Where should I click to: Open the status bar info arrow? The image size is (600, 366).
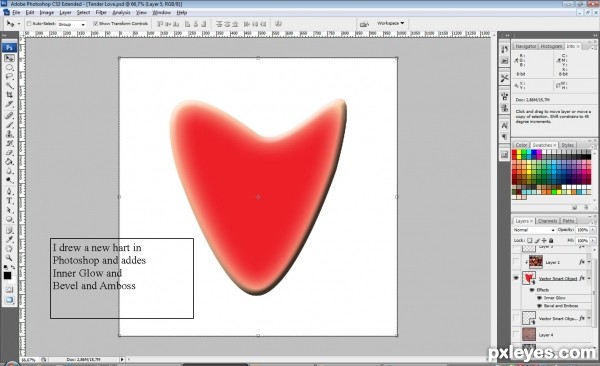coord(122,359)
